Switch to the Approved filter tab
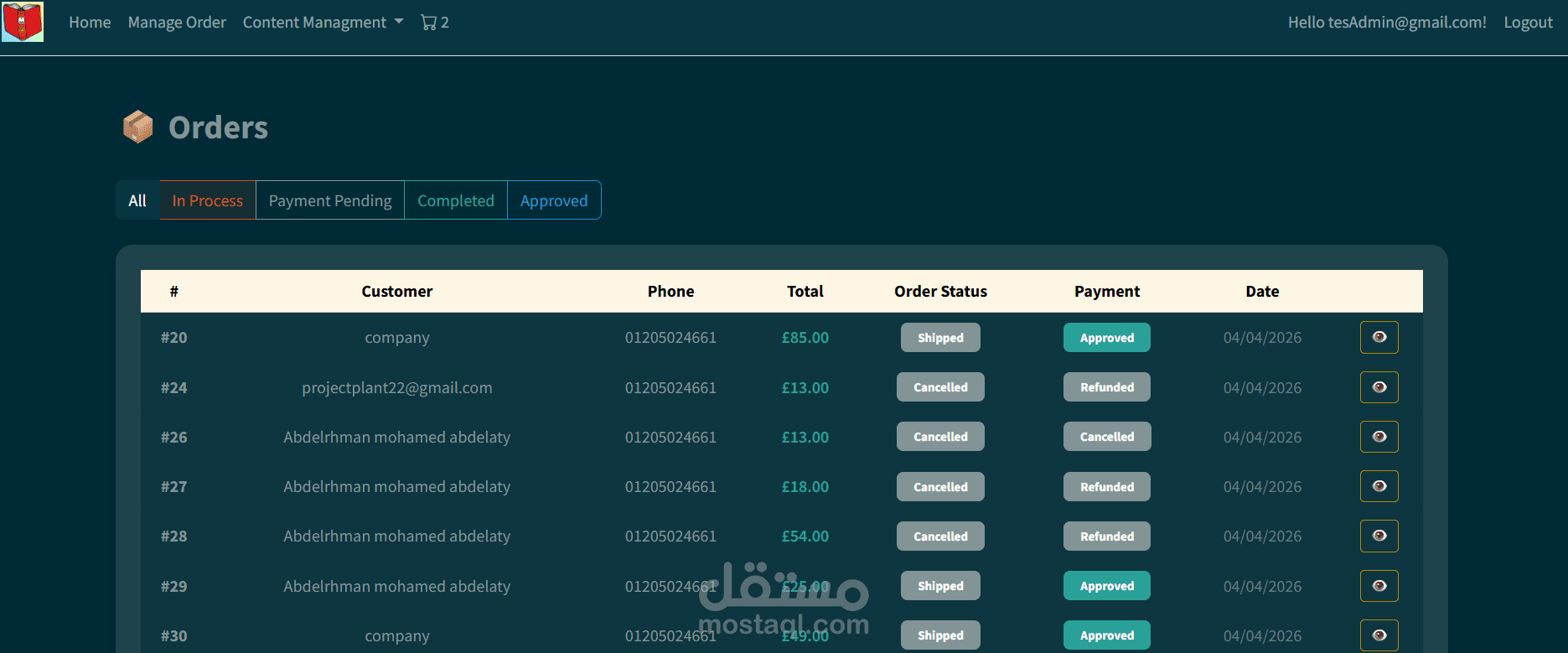Image resolution: width=1568 pixels, height=653 pixels. [554, 200]
